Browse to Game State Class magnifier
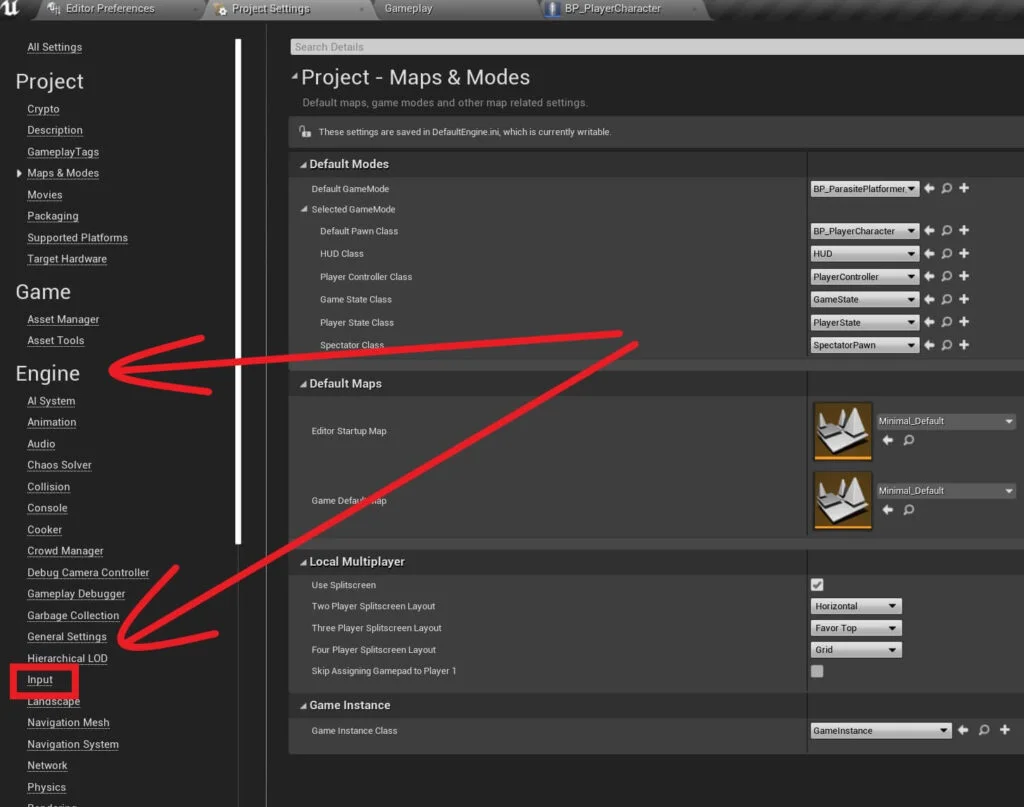Image resolution: width=1024 pixels, height=807 pixels. click(946, 299)
